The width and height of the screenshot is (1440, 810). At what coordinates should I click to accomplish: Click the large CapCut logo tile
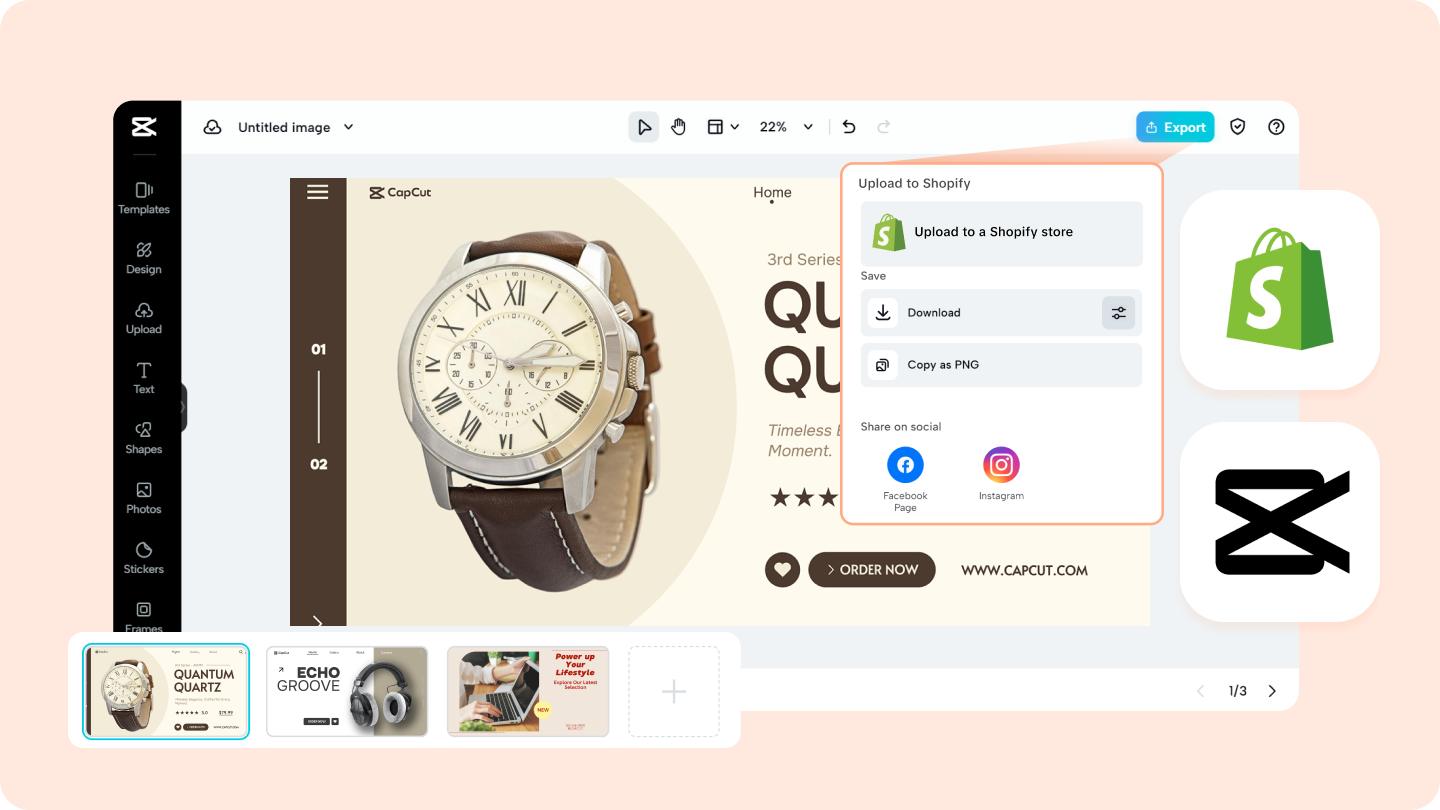1280,522
